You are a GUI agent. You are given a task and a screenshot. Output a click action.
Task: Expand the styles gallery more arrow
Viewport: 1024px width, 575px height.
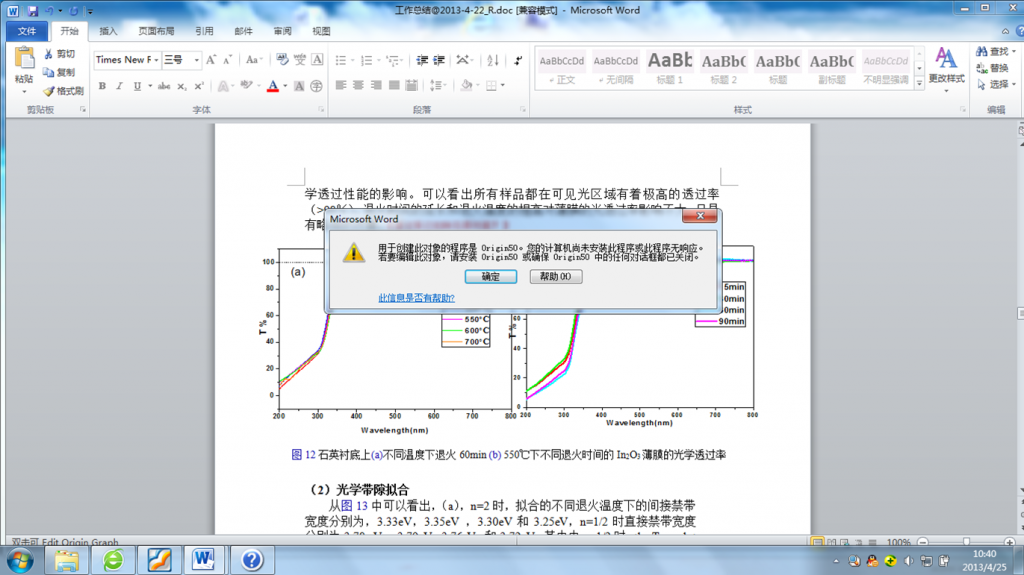point(919,82)
